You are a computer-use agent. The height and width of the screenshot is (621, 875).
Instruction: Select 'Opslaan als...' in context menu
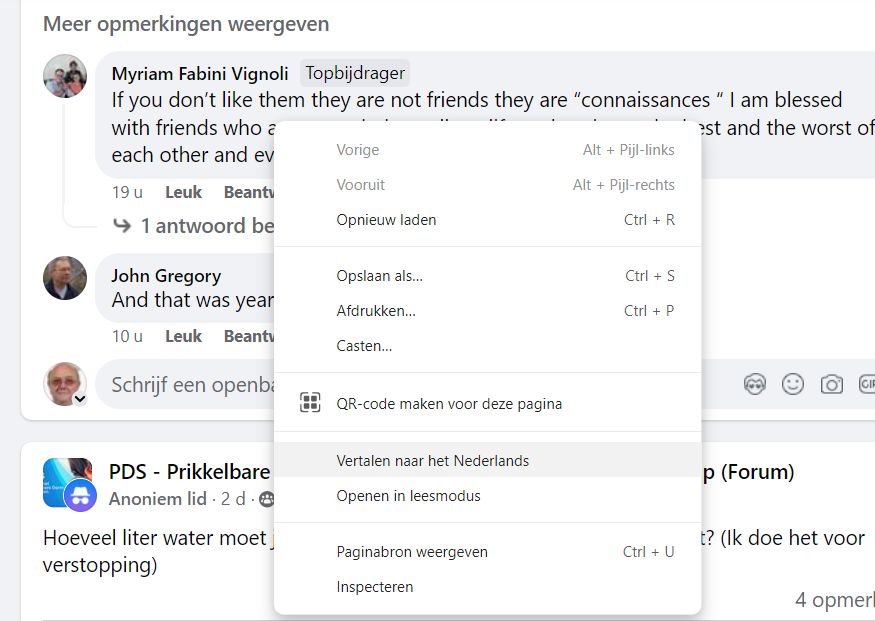380,276
